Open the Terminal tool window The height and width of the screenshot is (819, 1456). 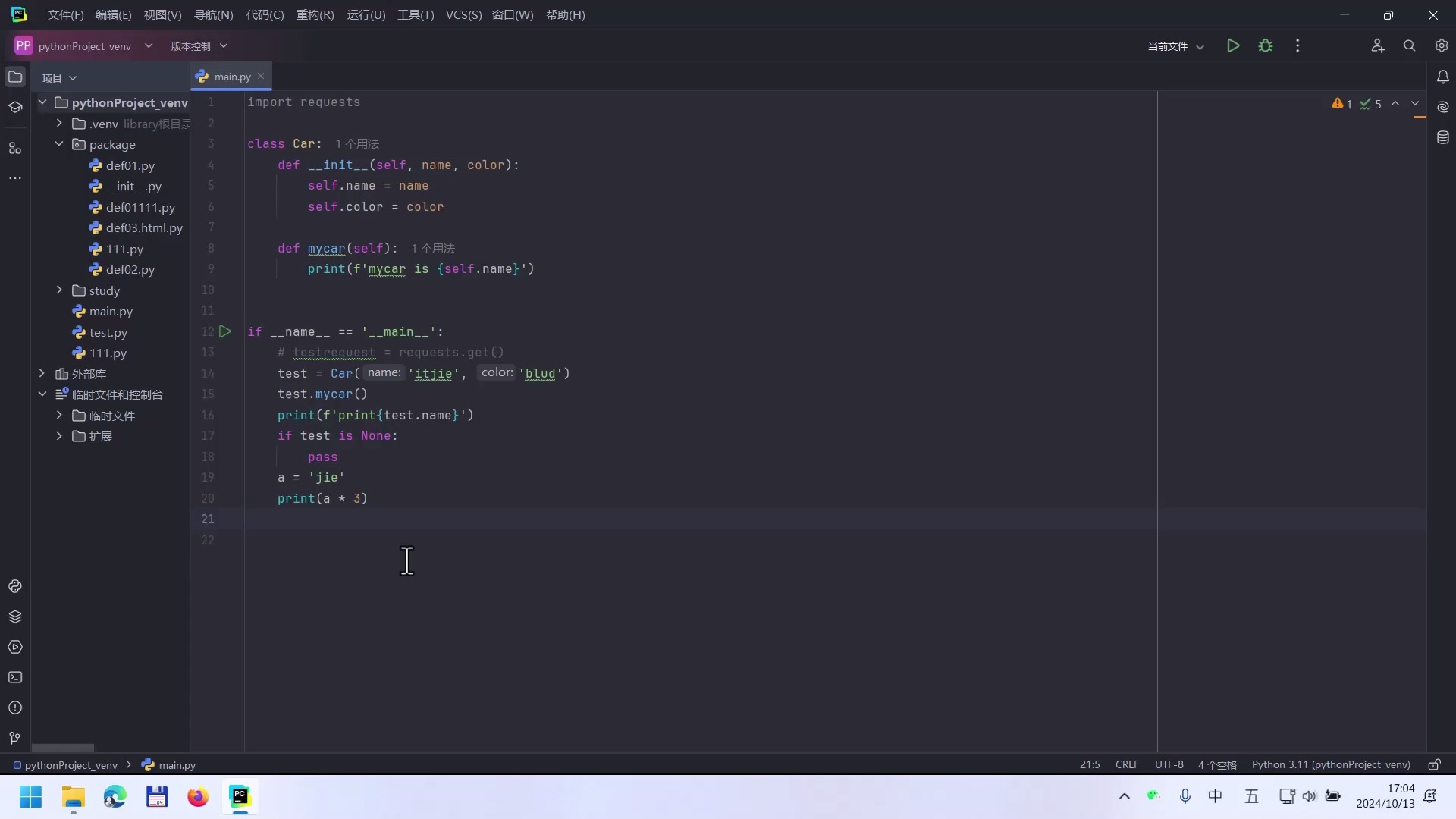pos(15,677)
